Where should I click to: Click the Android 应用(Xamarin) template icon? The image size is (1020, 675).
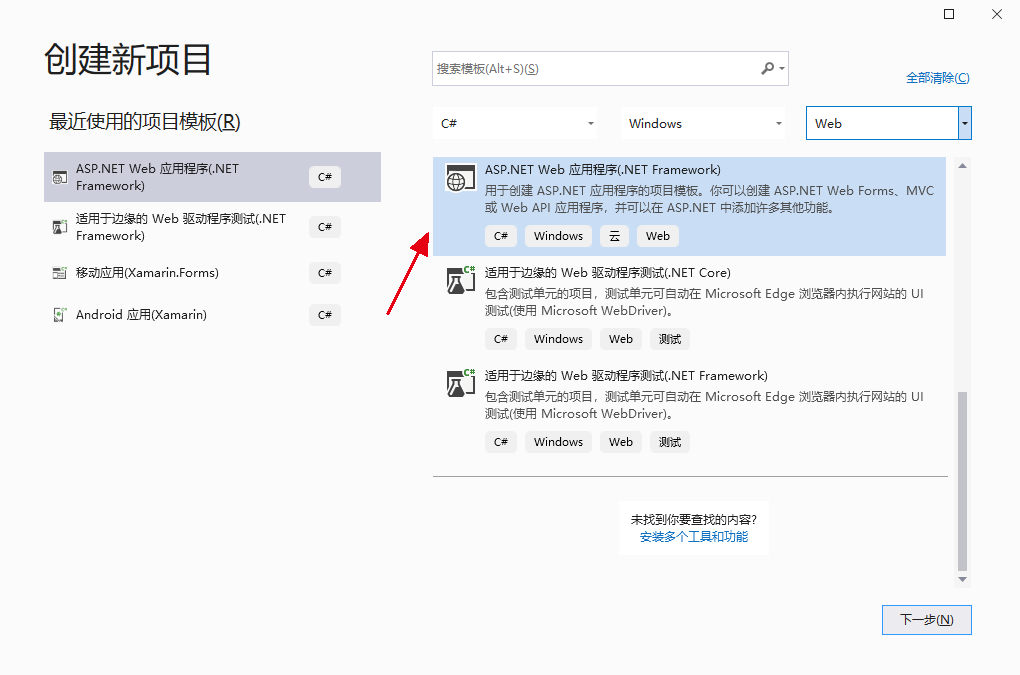pos(59,314)
